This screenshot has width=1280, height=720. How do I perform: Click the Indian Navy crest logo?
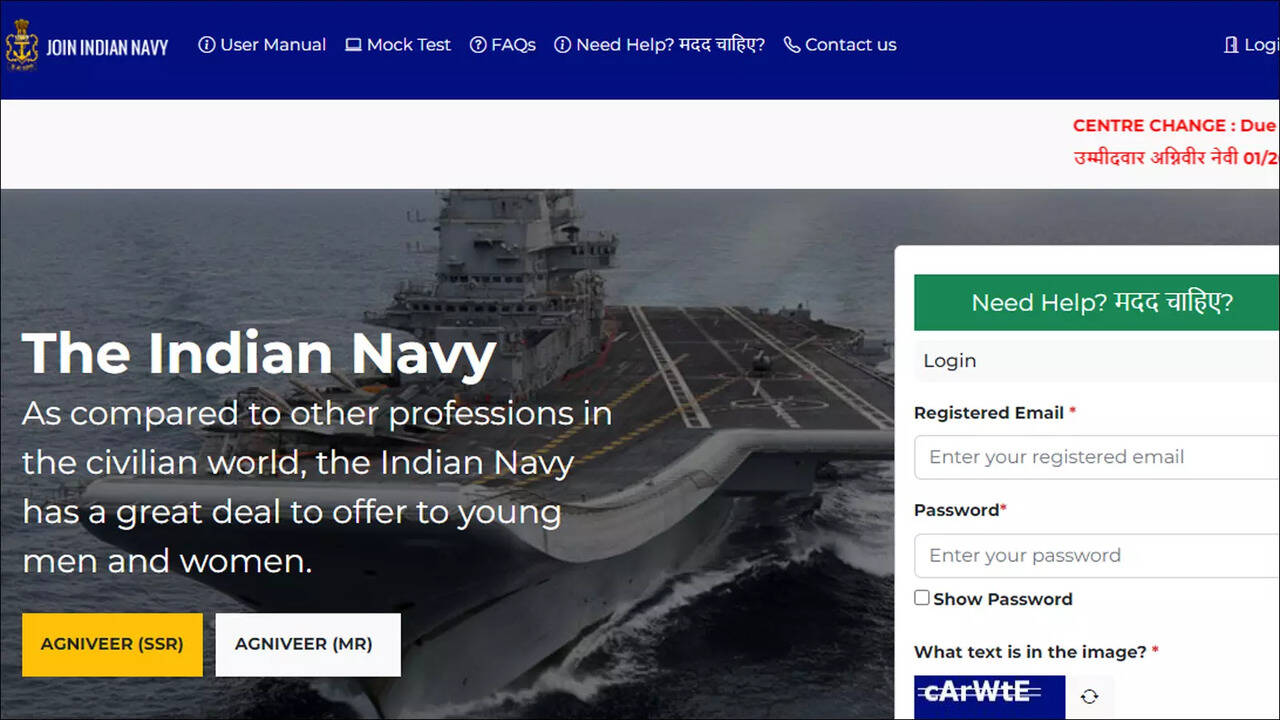coord(21,46)
